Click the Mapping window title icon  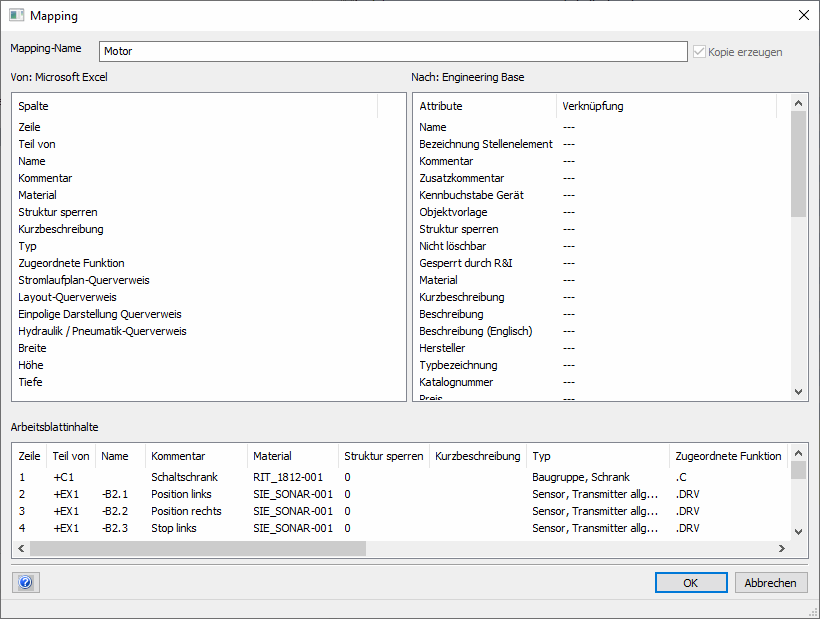16,16
